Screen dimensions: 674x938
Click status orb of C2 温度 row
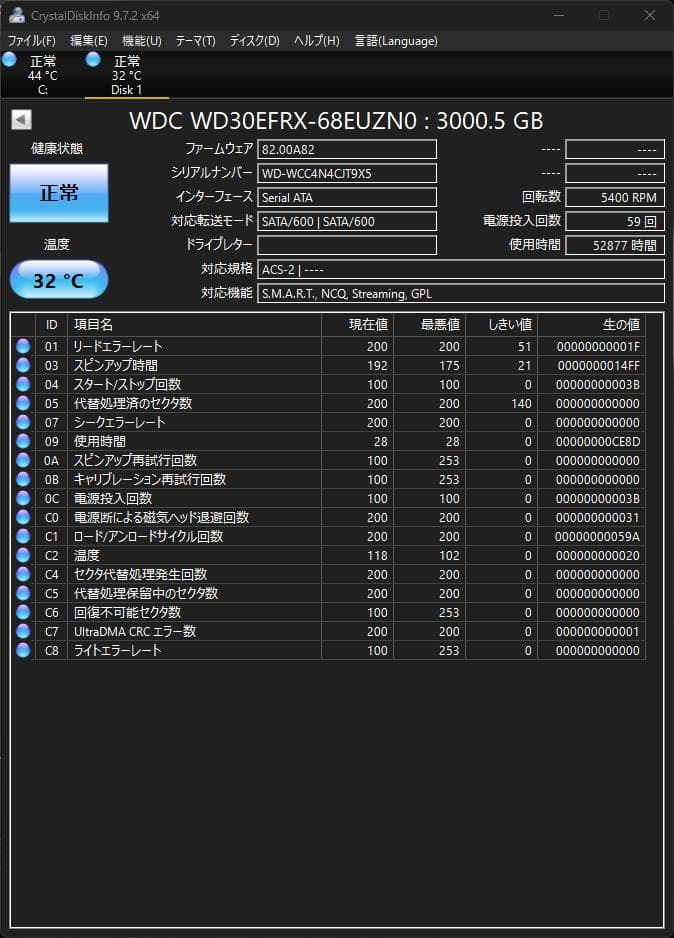click(23, 555)
